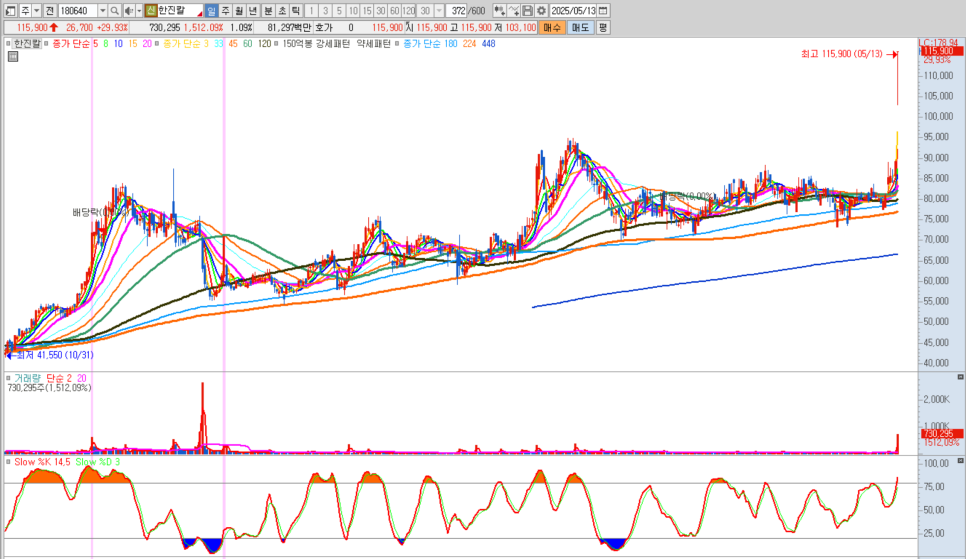966x559 pixels.
Task: Switch to 주 weekly chart period
Action: (225, 10)
